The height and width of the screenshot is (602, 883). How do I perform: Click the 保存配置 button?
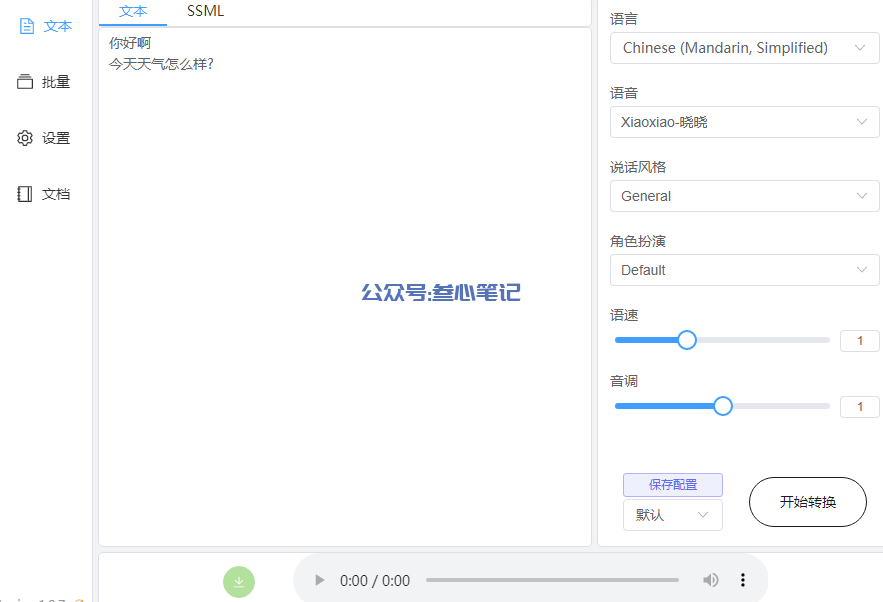tap(672, 485)
